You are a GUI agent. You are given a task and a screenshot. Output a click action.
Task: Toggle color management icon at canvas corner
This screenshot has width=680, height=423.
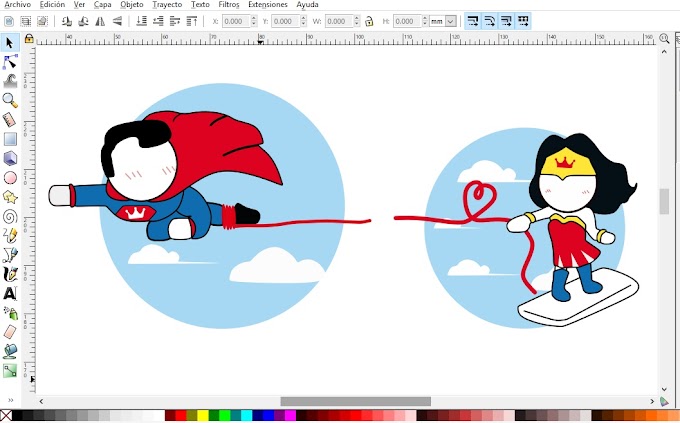(x=664, y=401)
